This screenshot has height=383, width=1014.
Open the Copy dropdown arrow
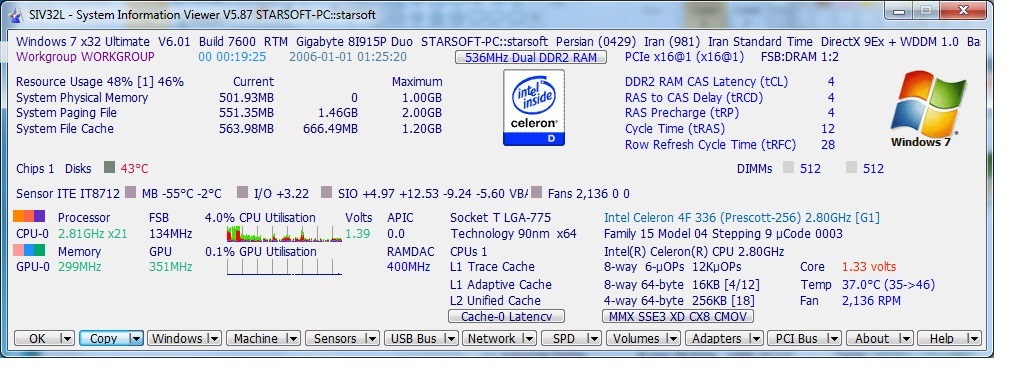click(x=135, y=338)
